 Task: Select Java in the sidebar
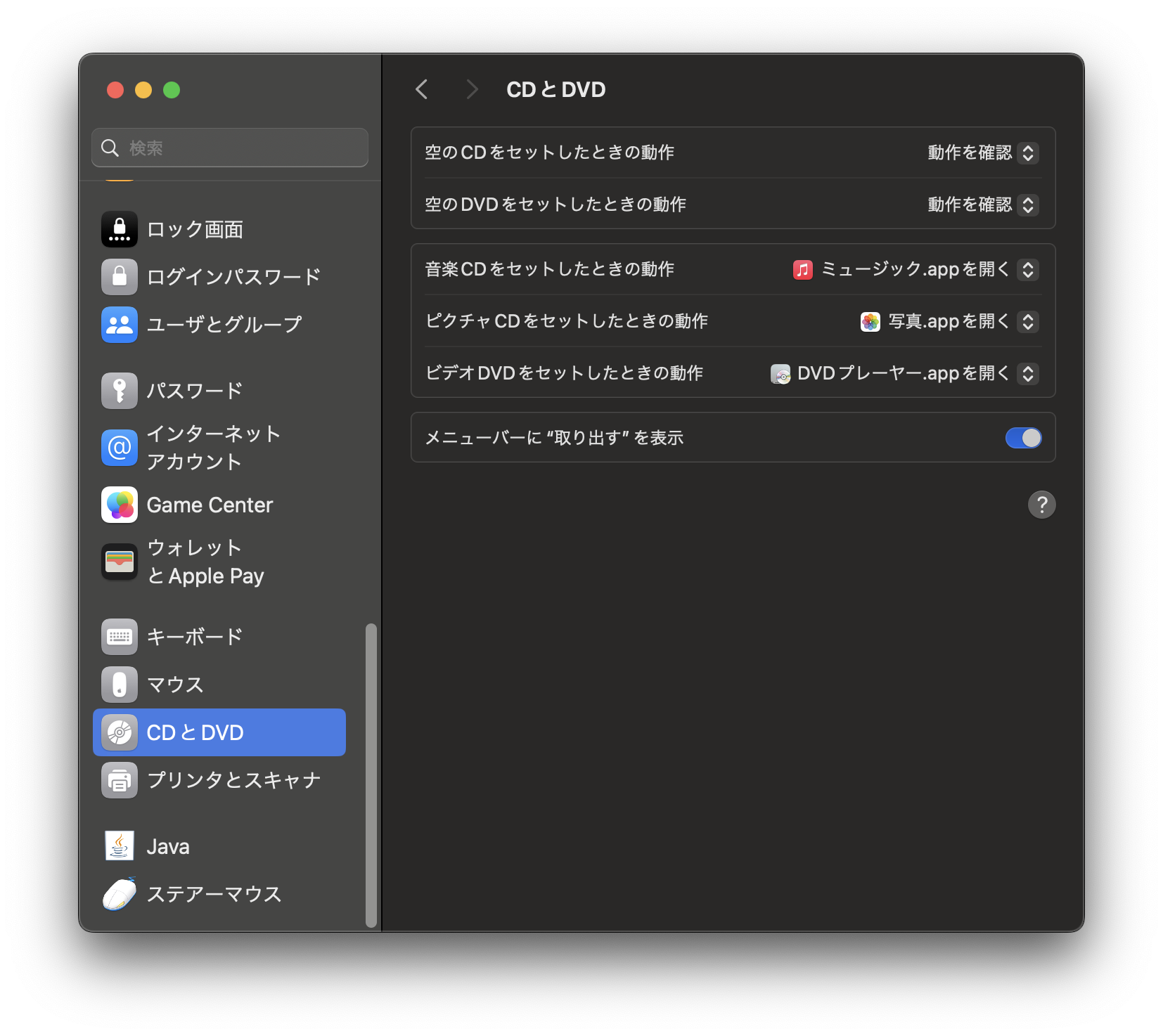(x=219, y=846)
